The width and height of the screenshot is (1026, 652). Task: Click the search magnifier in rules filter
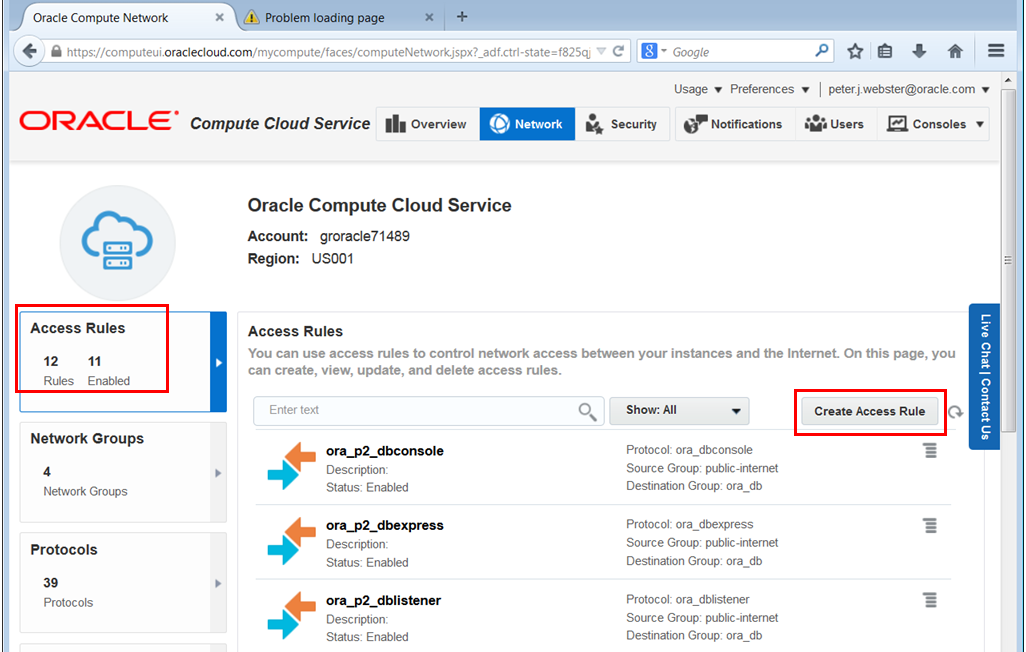(587, 411)
